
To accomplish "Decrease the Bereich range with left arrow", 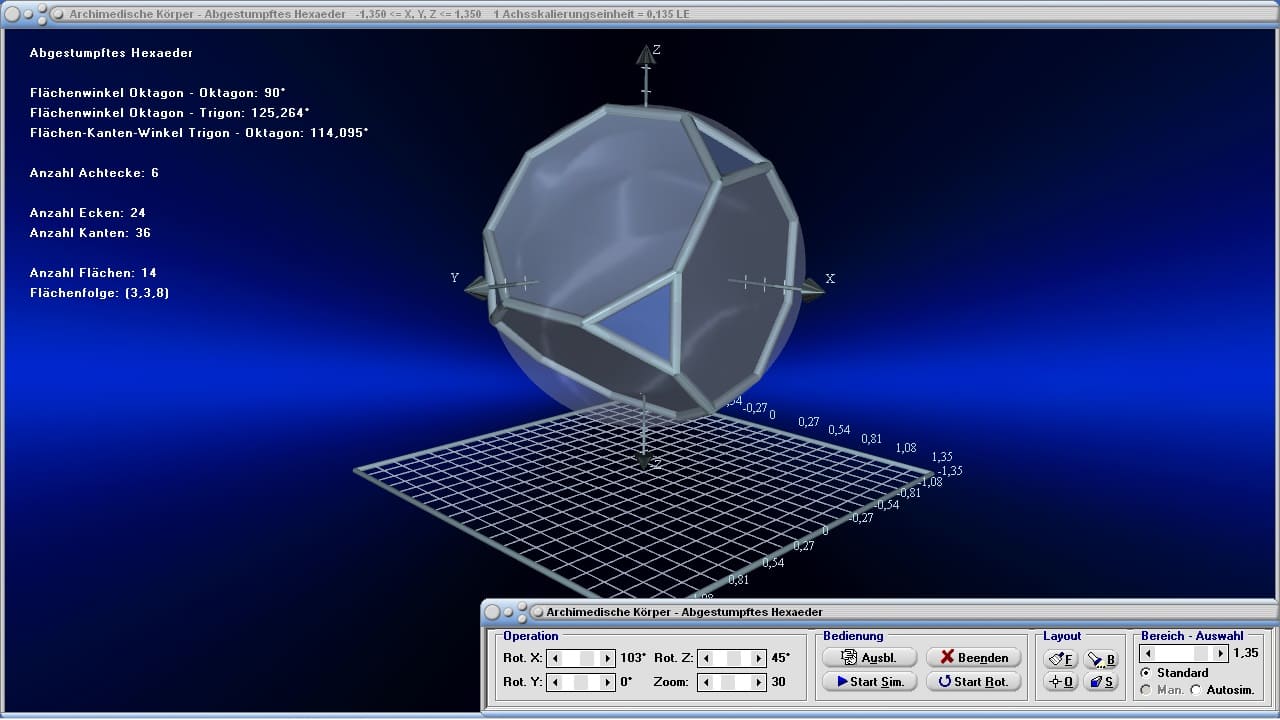I will (x=1148, y=653).
